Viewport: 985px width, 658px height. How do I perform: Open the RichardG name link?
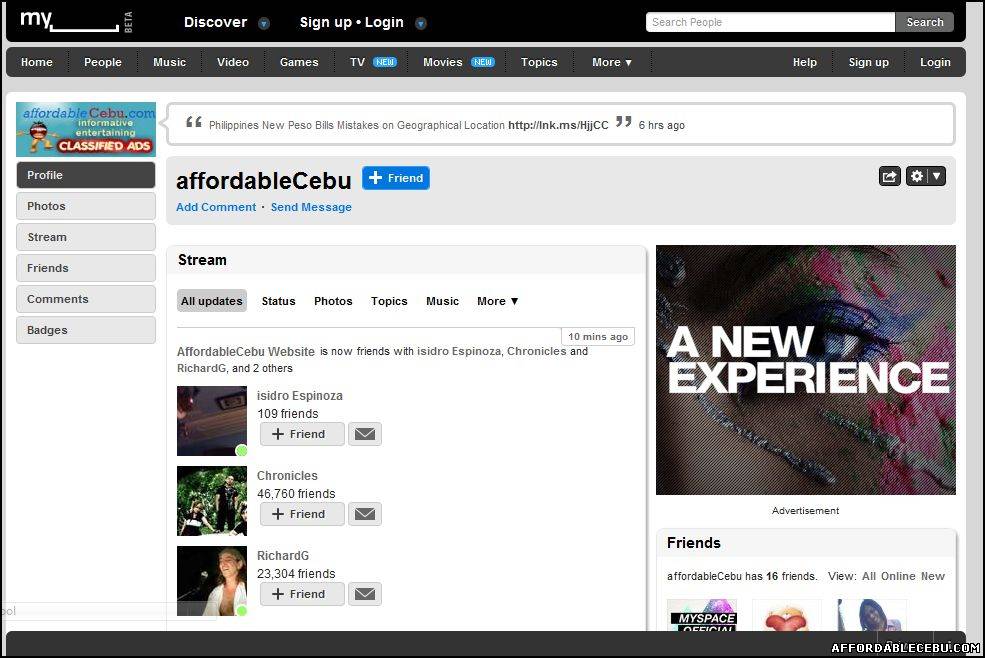pyautogui.click(x=283, y=556)
